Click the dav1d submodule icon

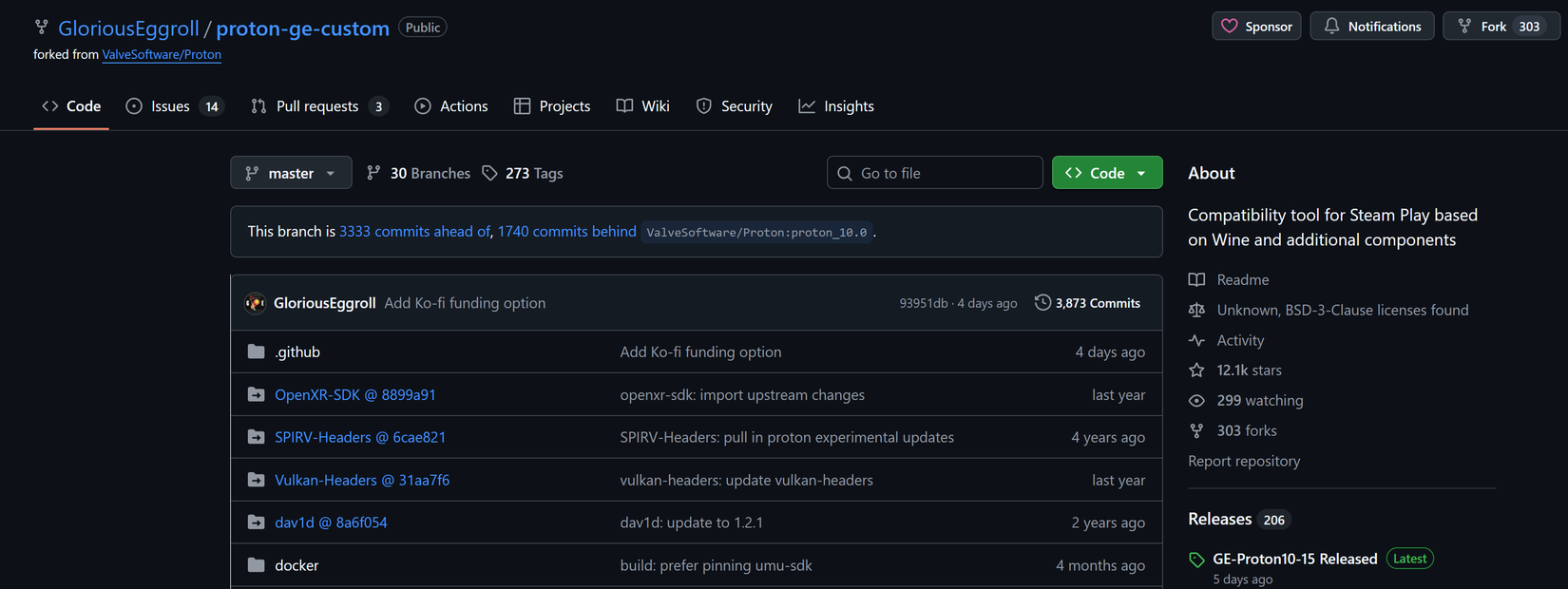point(256,522)
